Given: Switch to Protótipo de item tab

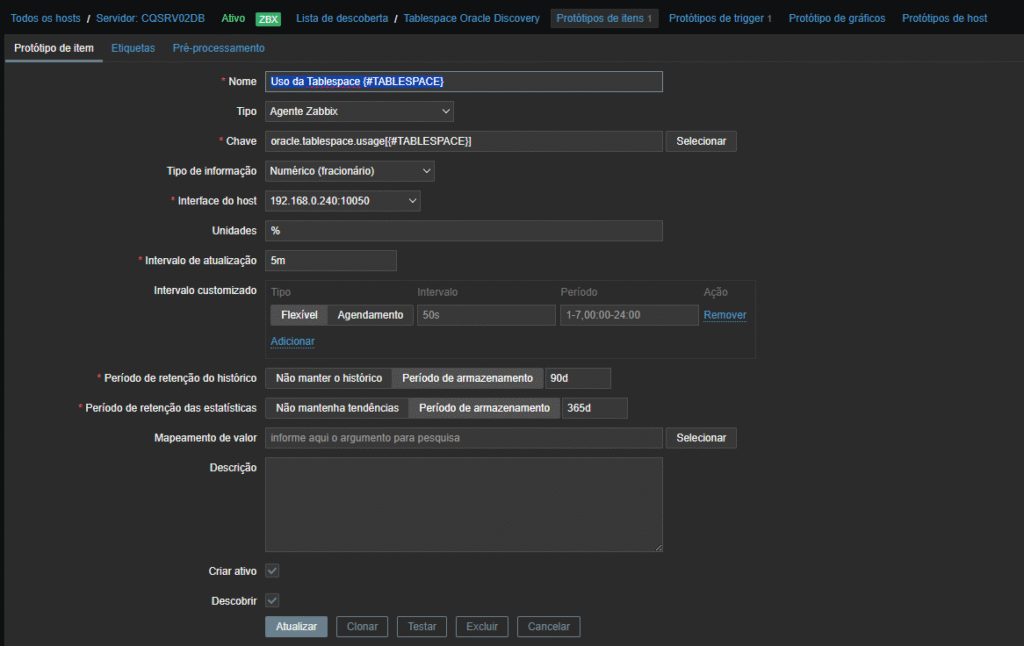Looking at the screenshot, I should point(54,48).
